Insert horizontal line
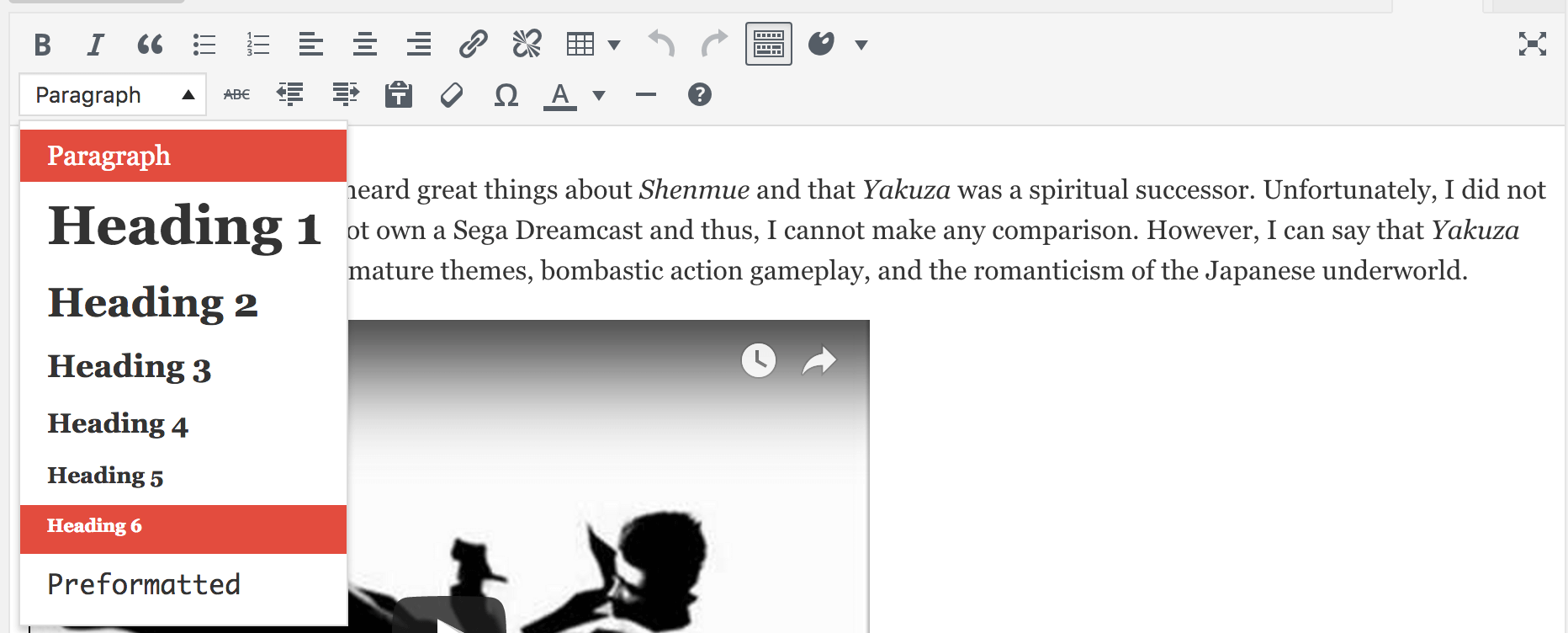Screen dimensions: 1568x633 click(x=646, y=95)
